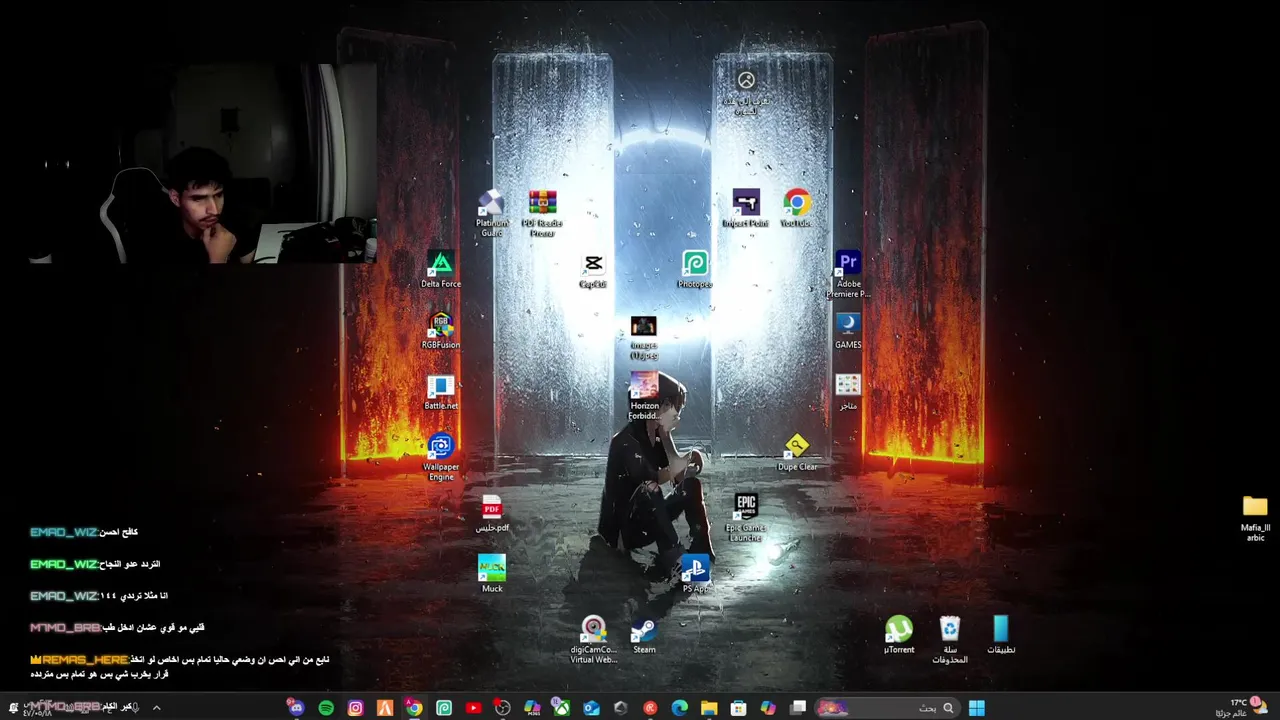Open the µTorrent desktop shortcut

coord(899,636)
